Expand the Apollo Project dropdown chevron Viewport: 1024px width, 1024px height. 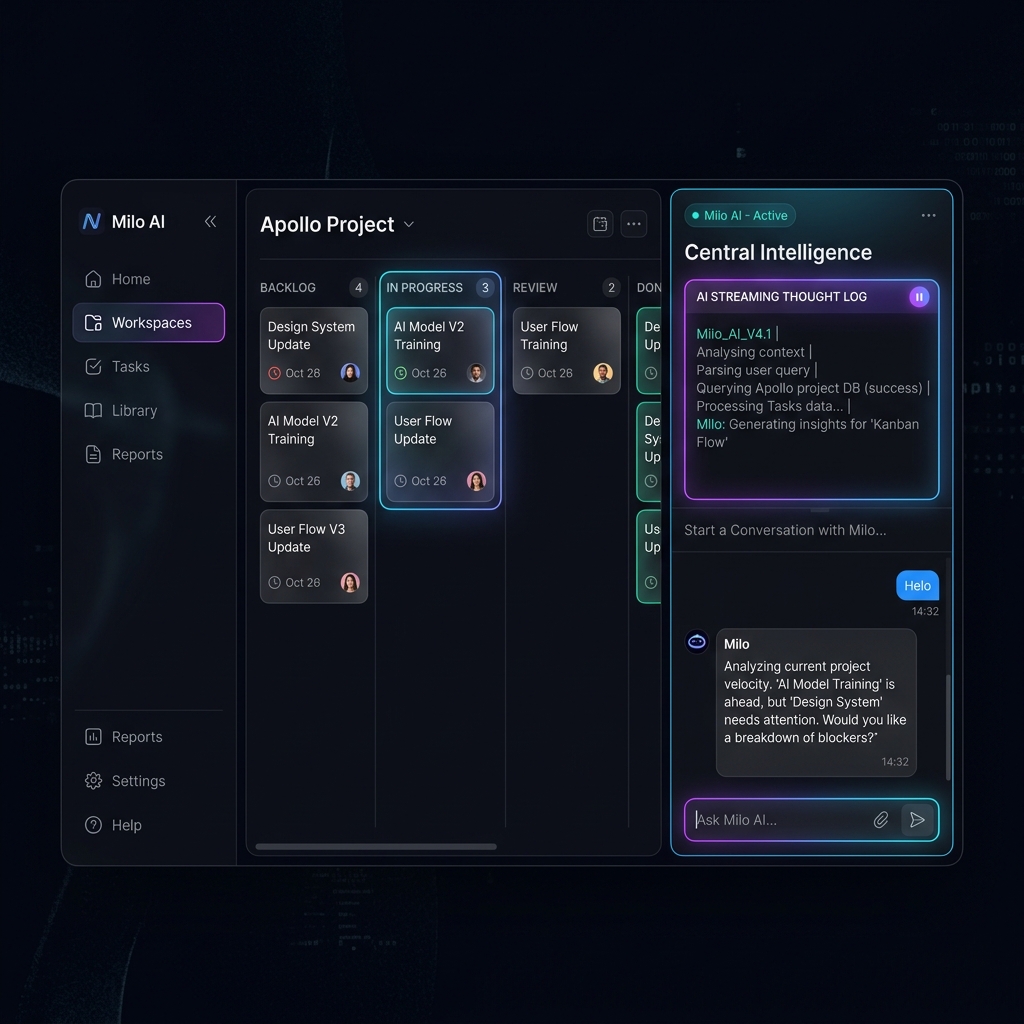coord(409,225)
